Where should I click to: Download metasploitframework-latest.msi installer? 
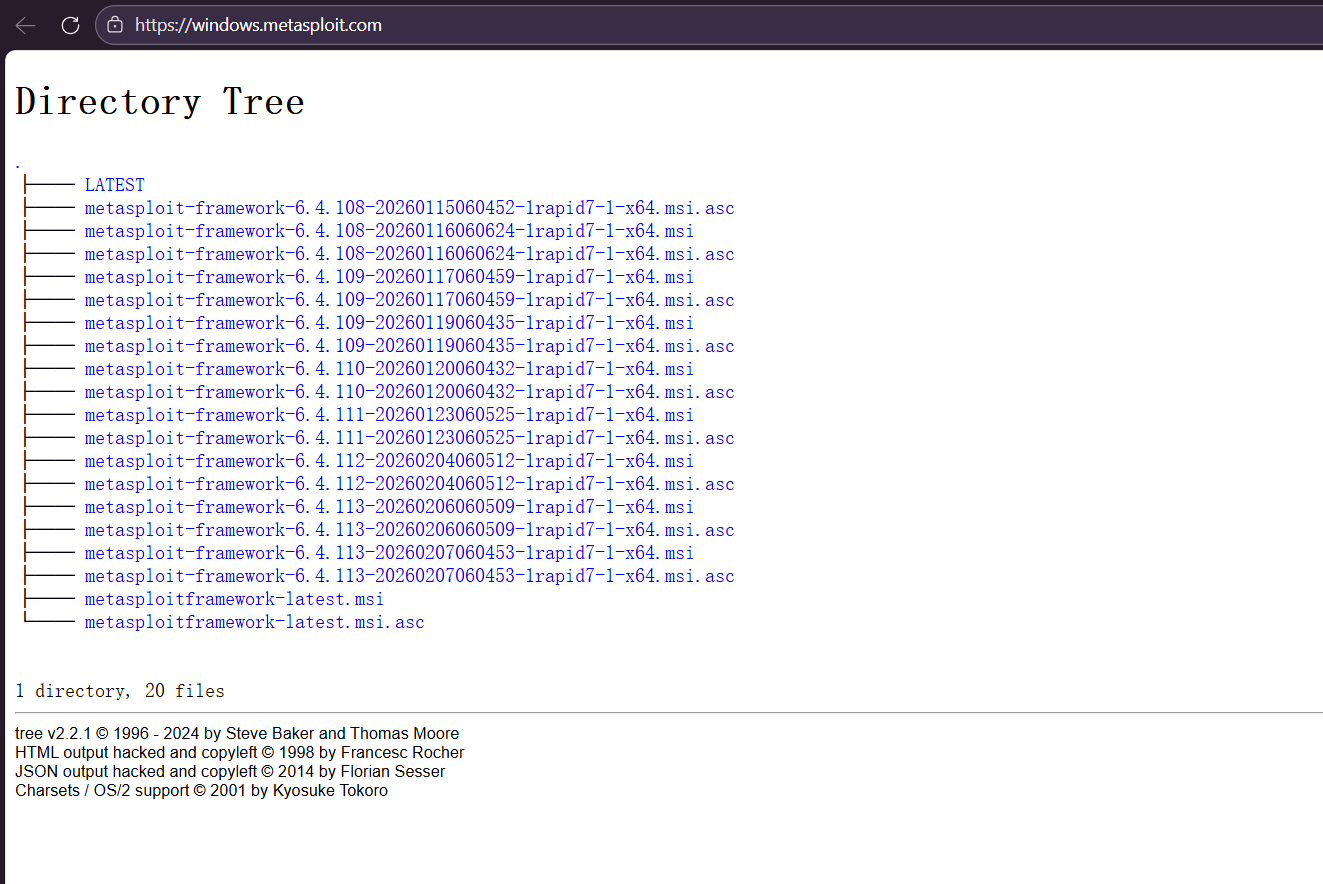pos(234,599)
